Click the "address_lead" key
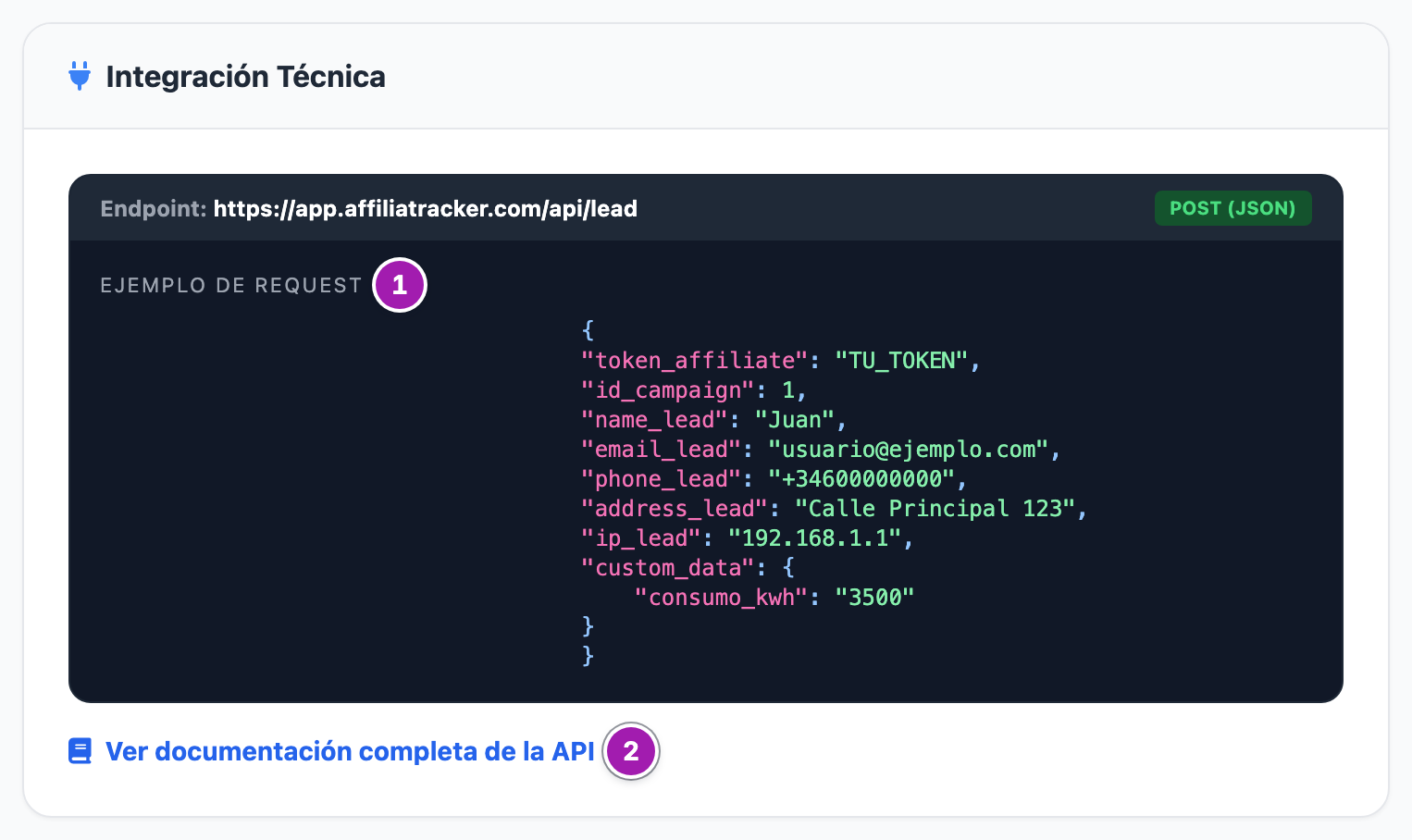 675,509
